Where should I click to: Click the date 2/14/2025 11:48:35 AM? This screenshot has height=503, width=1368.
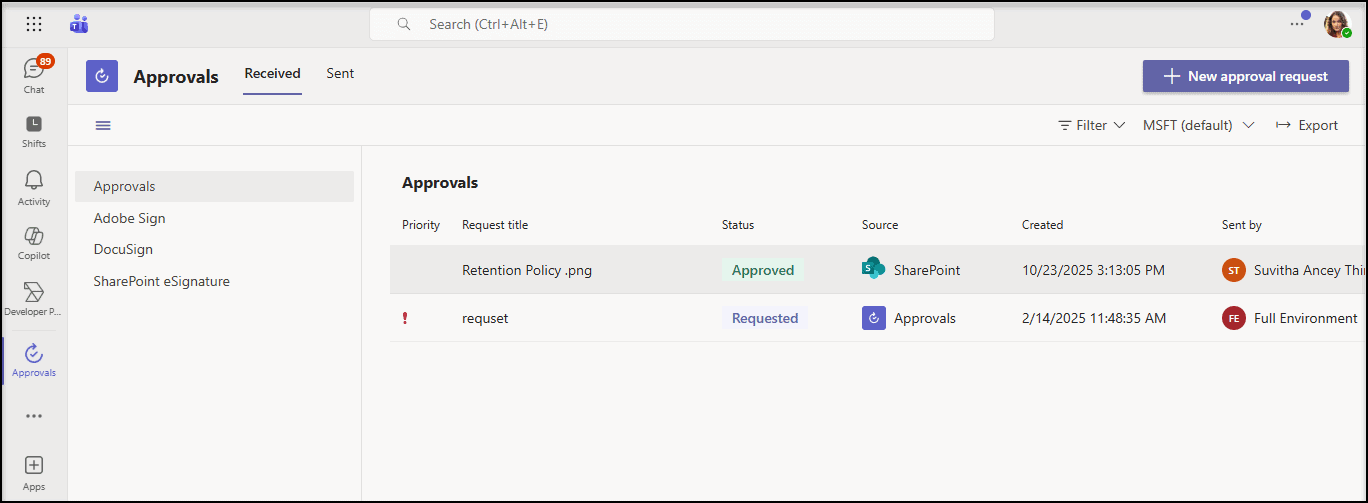[1094, 318]
